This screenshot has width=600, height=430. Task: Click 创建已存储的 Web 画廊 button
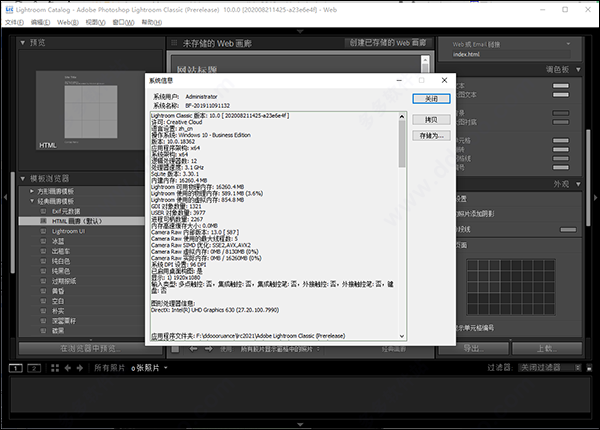388,43
